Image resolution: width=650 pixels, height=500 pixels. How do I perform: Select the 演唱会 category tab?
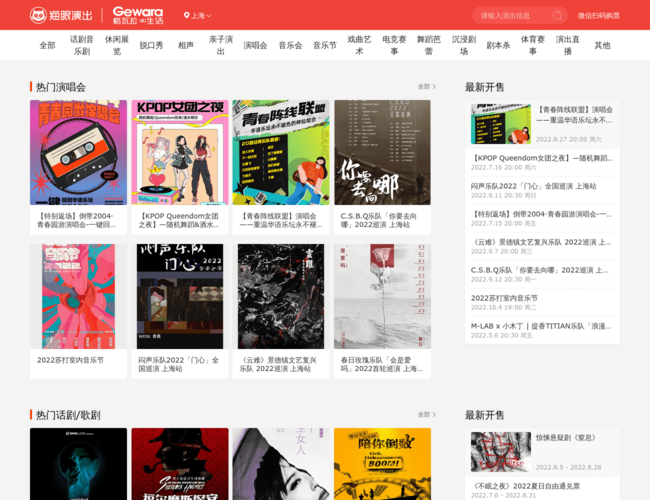(255, 45)
